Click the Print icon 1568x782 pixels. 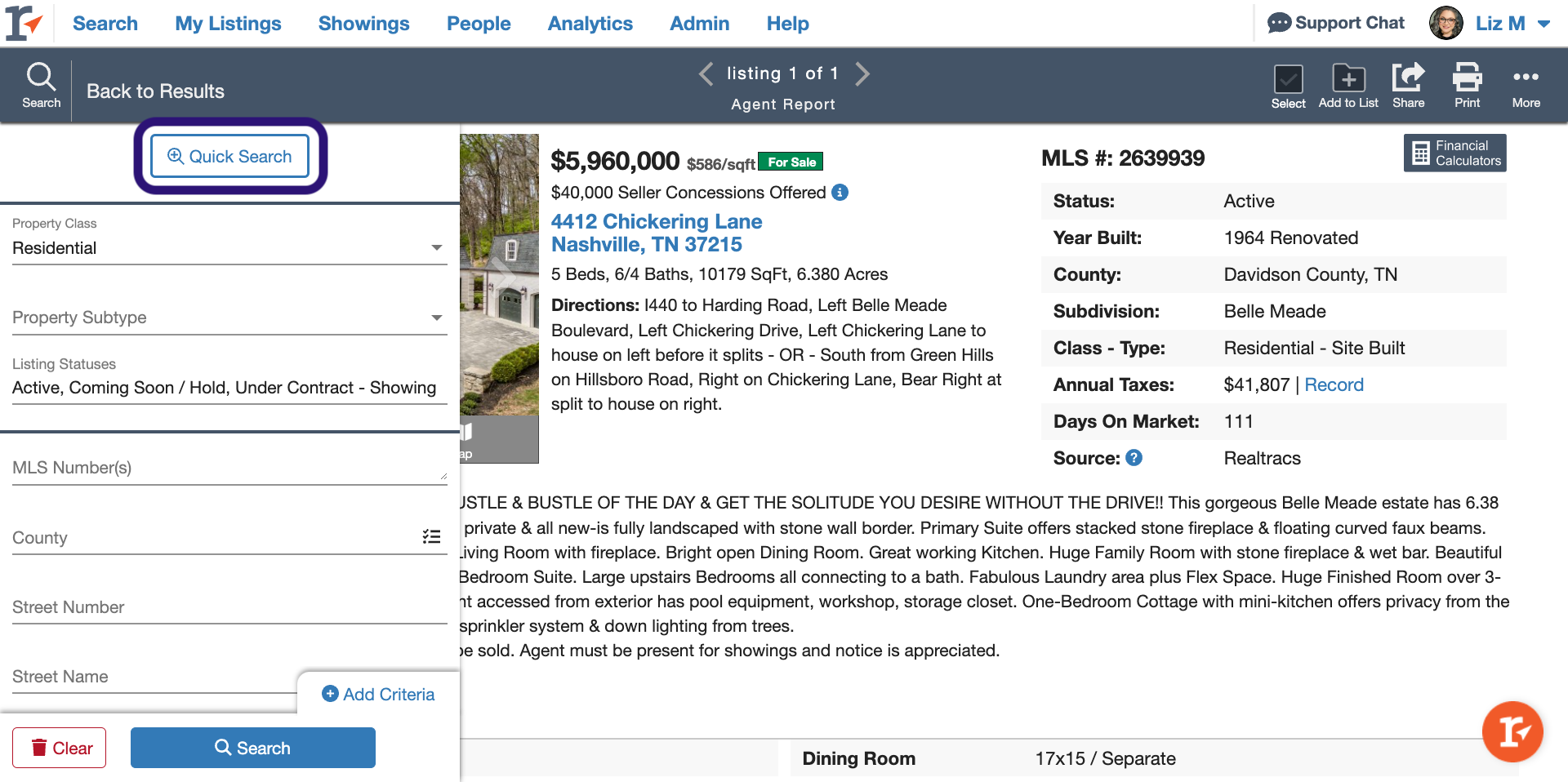tap(1467, 78)
